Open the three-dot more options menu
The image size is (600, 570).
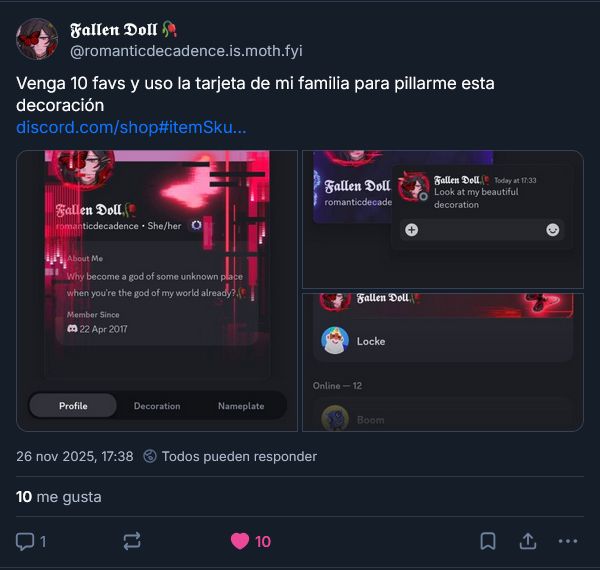pyautogui.click(x=568, y=541)
